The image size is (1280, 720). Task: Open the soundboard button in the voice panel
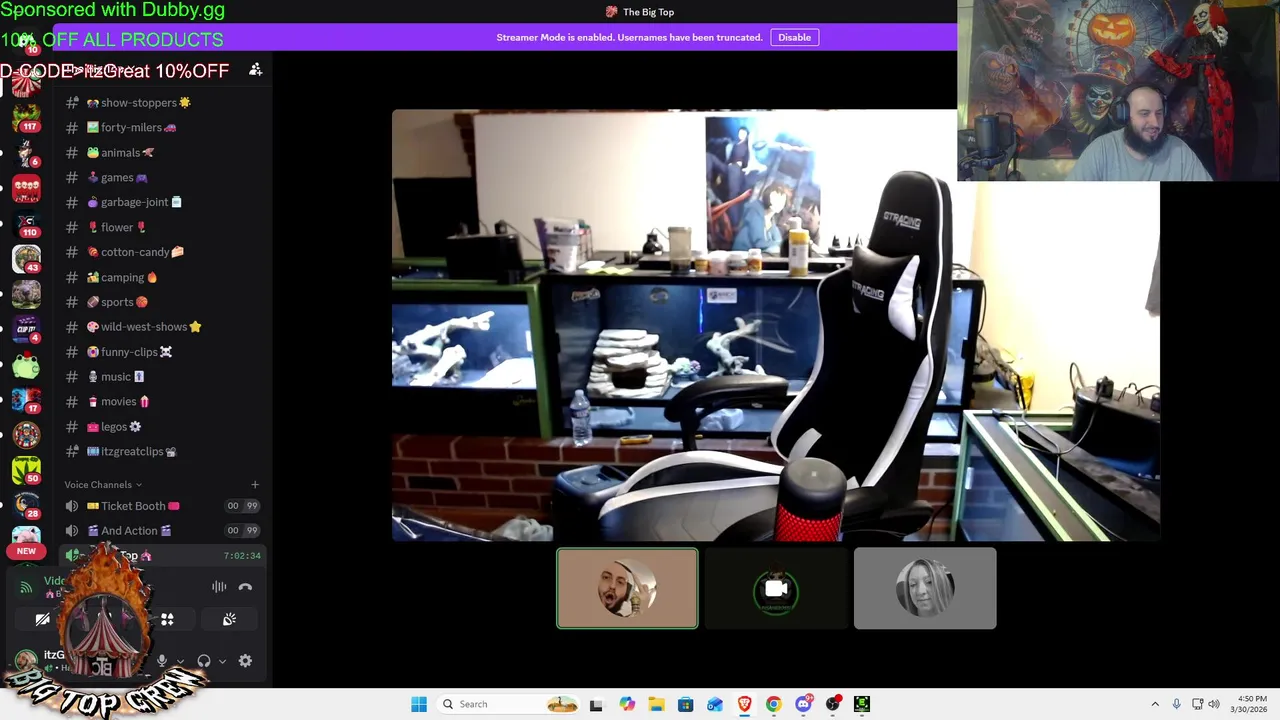pyautogui.click(x=229, y=620)
